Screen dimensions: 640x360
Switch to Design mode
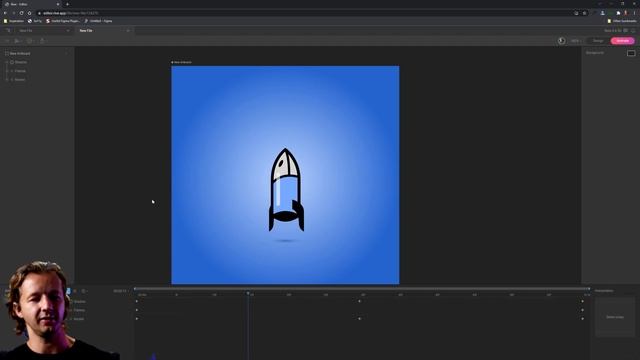coord(598,41)
